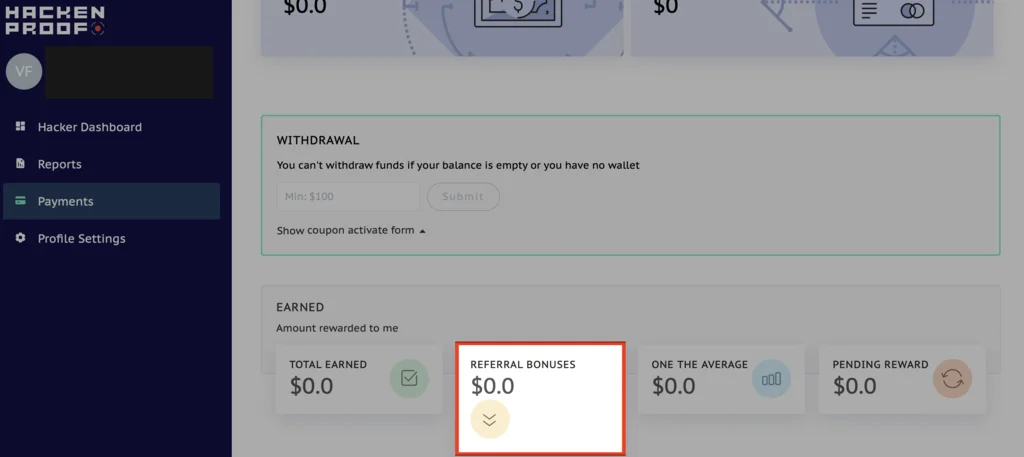Open the VF user avatar
The width and height of the screenshot is (1024, 457).
point(24,71)
